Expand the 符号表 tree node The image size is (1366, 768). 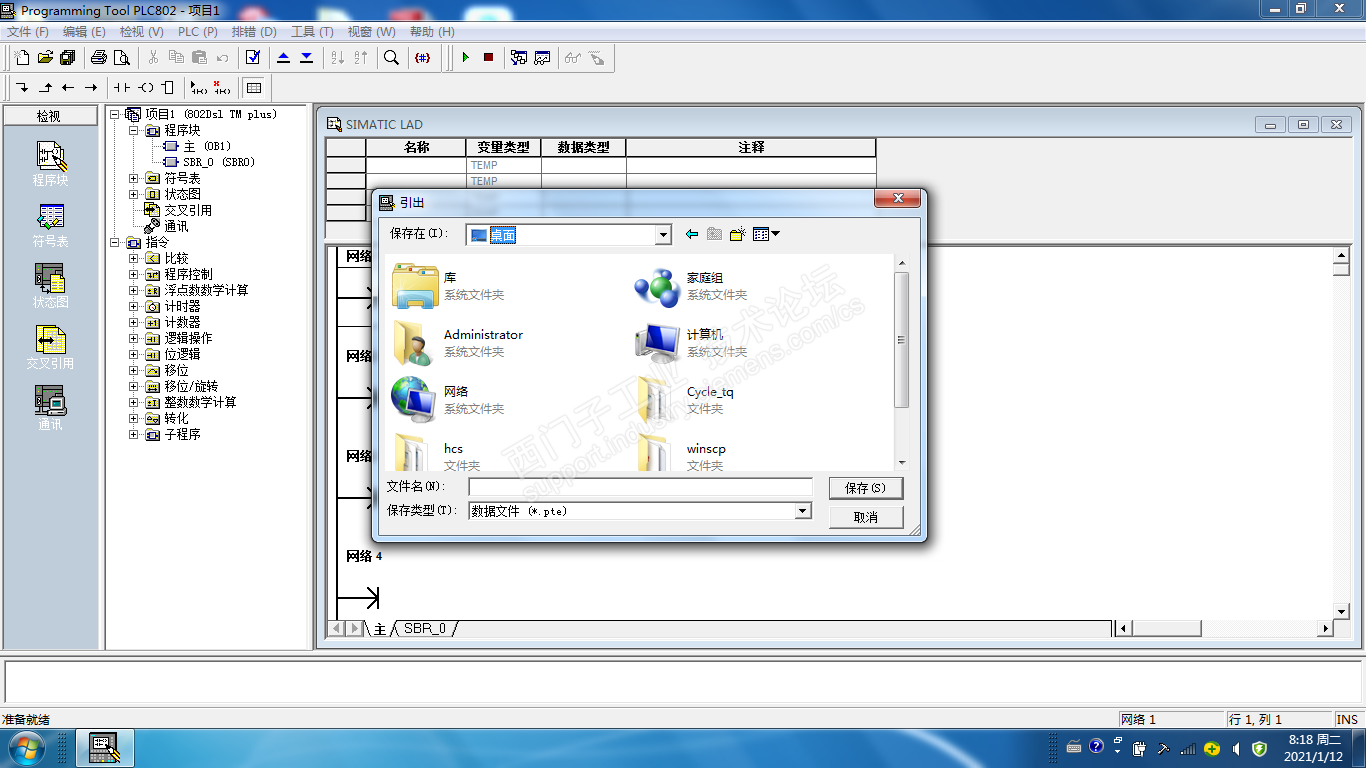click(134, 178)
